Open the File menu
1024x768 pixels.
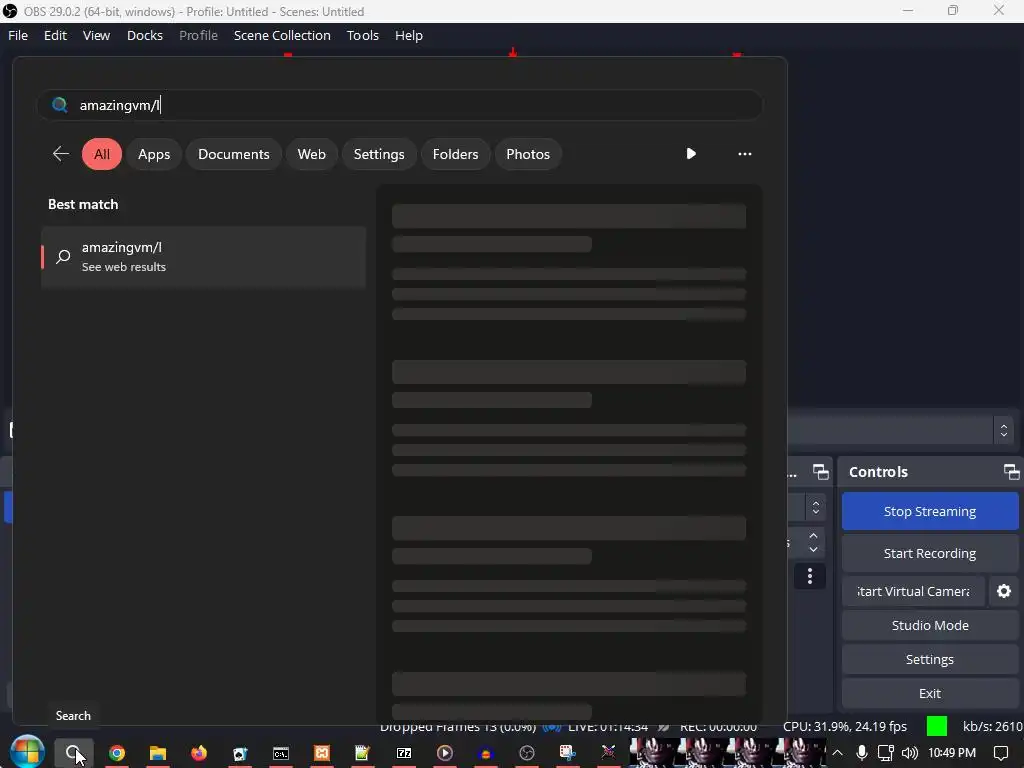[x=18, y=35]
